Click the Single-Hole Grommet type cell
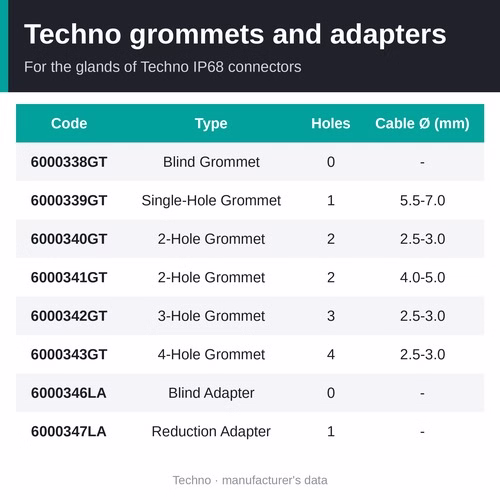The image size is (500, 500). (x=211, y=201)
